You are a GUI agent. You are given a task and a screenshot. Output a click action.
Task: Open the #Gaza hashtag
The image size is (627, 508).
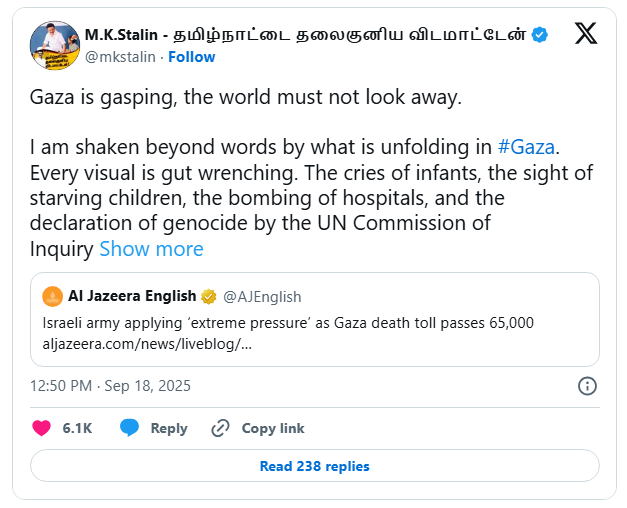(526, 146)
